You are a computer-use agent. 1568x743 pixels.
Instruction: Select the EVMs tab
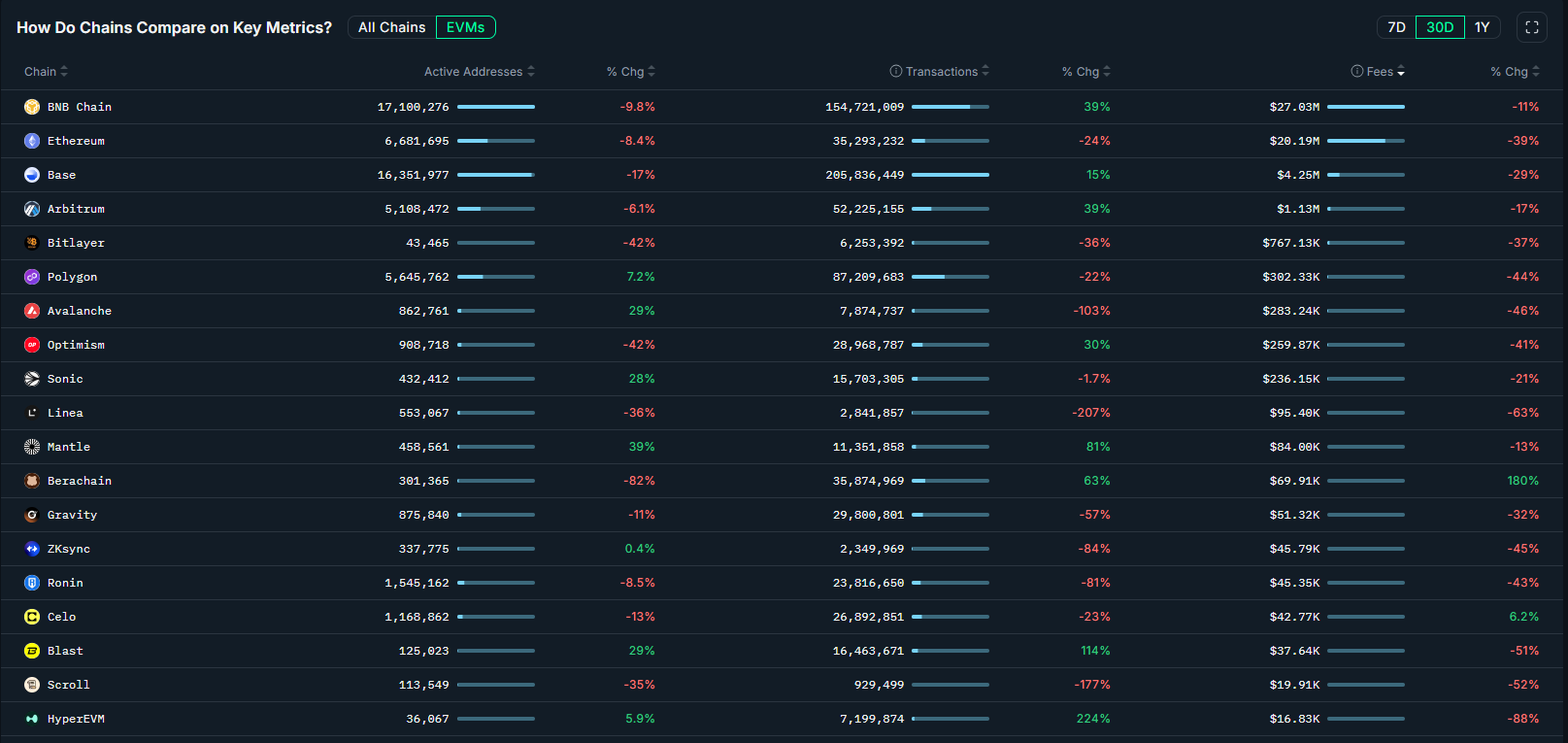point(466,27)
